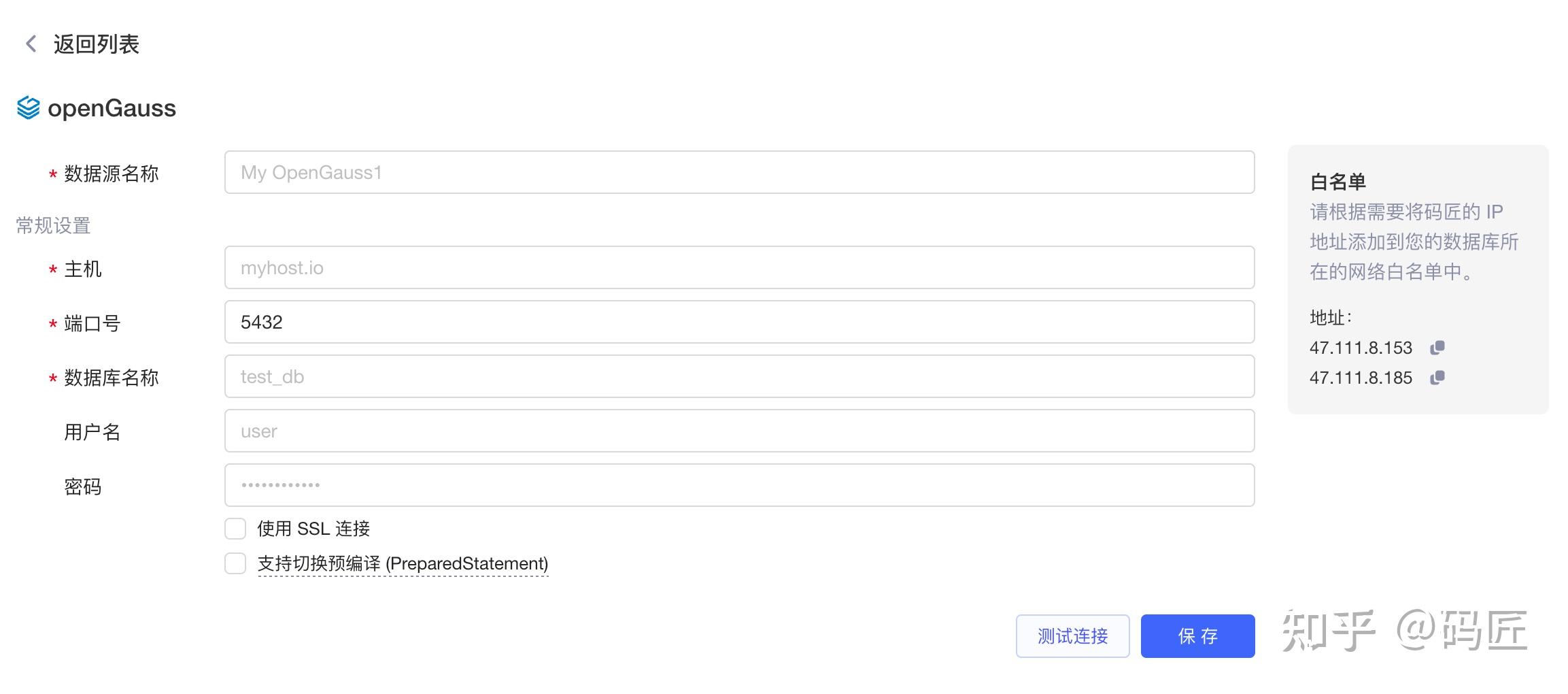Click the 主机 host input field
The width and height of the screenshot is (1568, 694).
[x=739, y=267]
